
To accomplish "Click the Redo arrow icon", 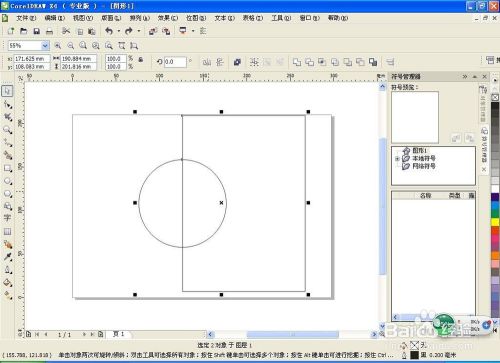I will (x=129, y=31).
